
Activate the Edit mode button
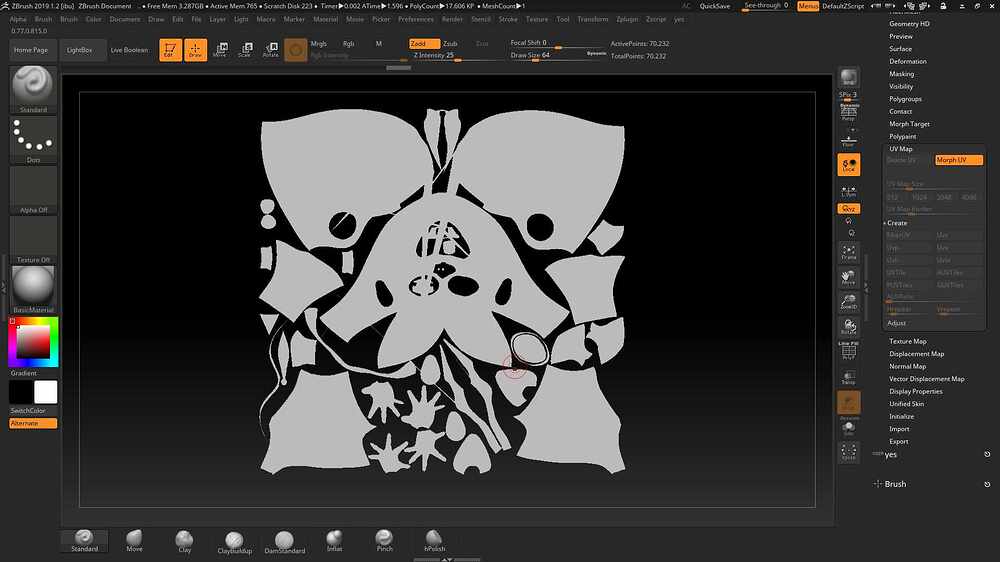tap(170, 50)
